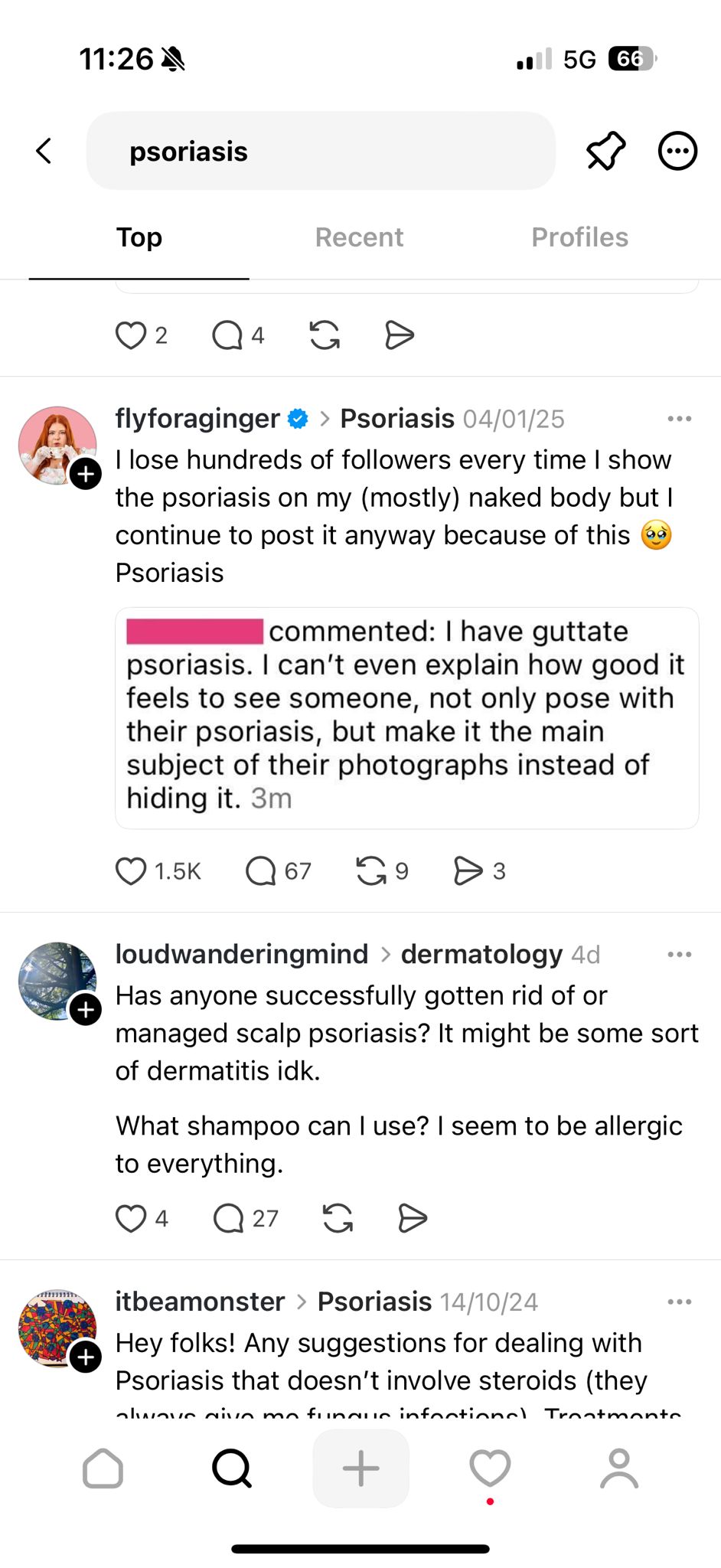Viewport: 721px width, 1568px height.
Task: Open more options on flyforaginger's post
Action: point(679,419)
